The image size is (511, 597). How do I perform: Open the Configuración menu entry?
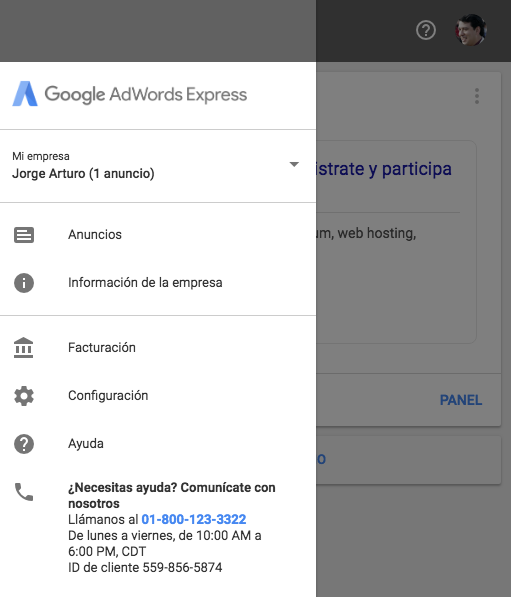click(x=158, y=396)
